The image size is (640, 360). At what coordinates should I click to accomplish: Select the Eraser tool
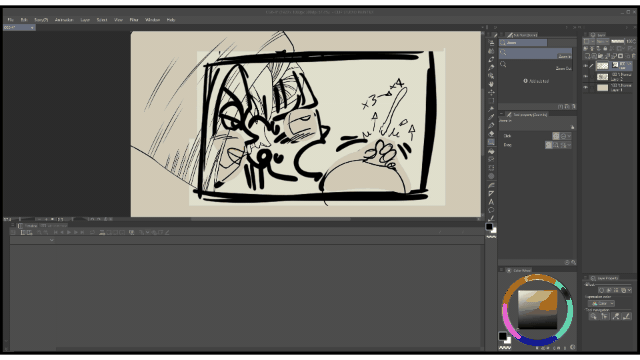[491, 133]
